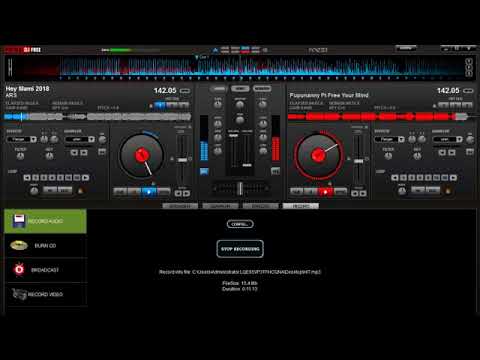Click the left deck Filter knob
This screenshot has width=480, height=360.
[x=21, y=156]
